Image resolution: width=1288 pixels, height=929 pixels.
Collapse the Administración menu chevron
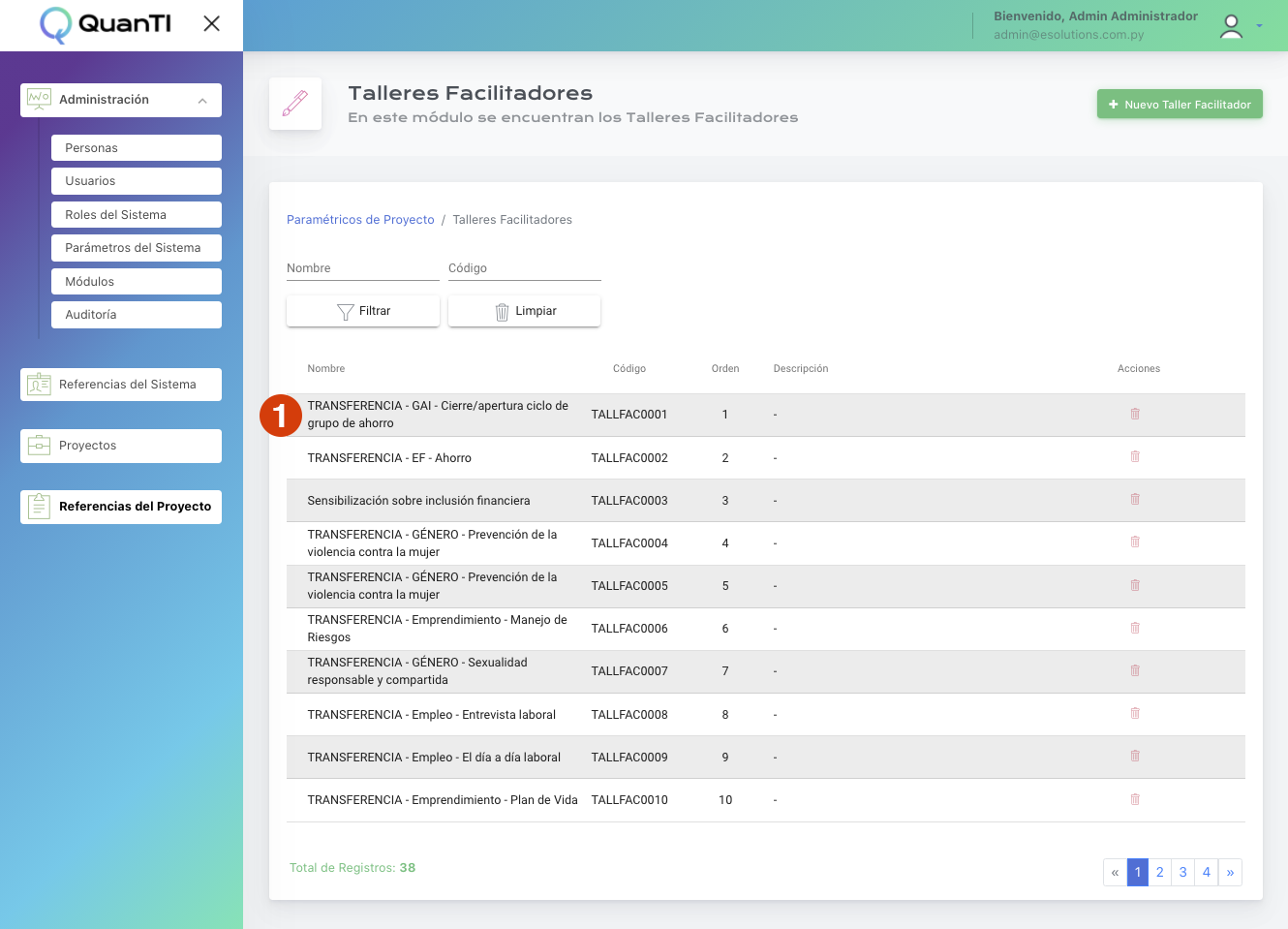tap(202, 100)
